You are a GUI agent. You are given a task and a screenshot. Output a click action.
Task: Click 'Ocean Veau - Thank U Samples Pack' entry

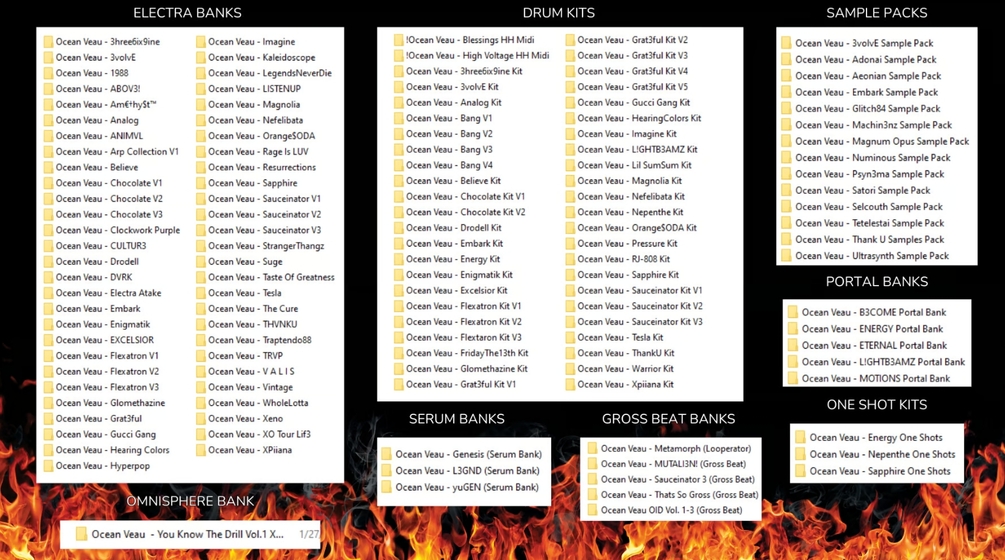click(870, 240)
